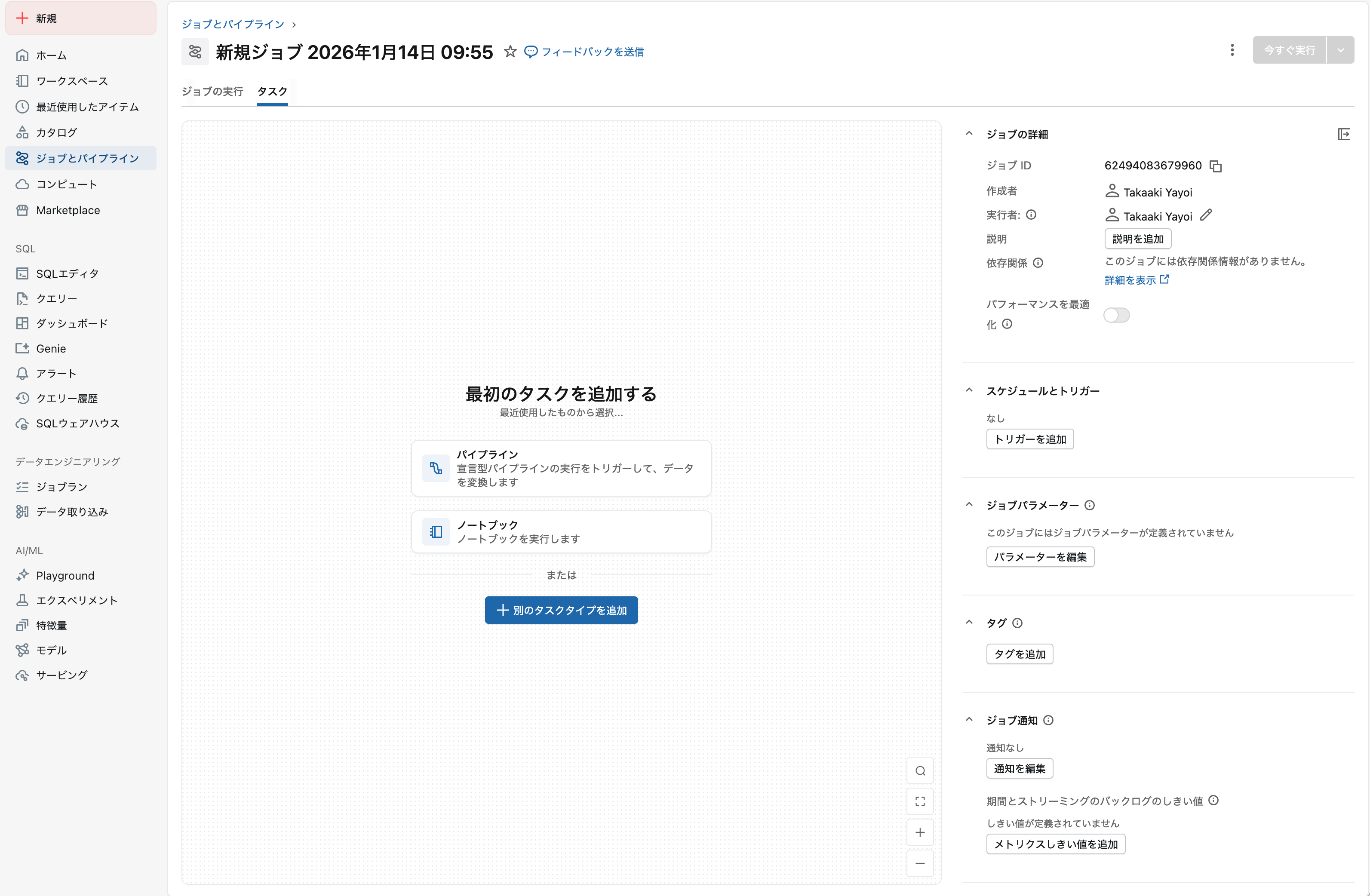Viewport: 1370px width, 896px height.
Task: Enable the パフォーマンスを最適化 toggle
Action: pyautogui.click(x=1116, y=315)
